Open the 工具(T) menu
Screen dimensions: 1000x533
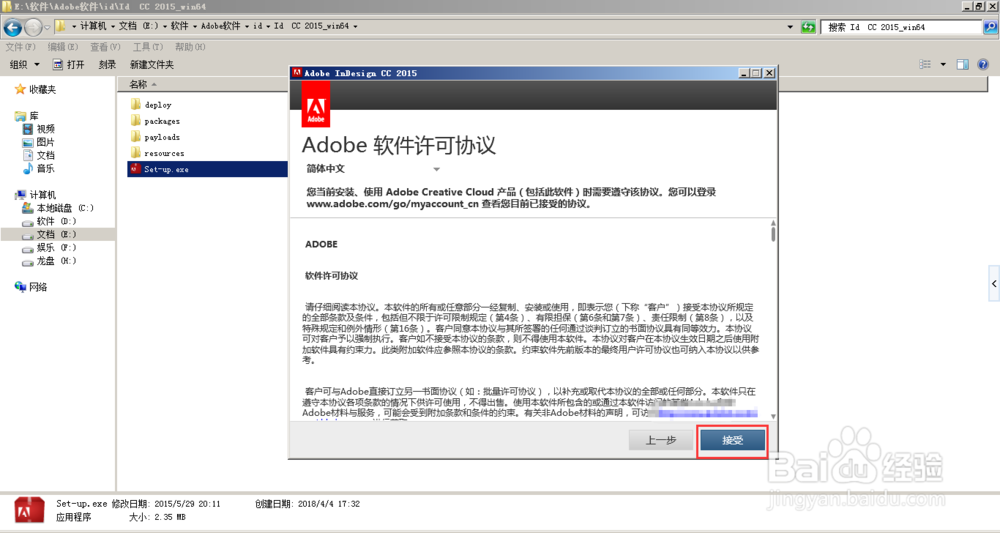coord(148,47)
